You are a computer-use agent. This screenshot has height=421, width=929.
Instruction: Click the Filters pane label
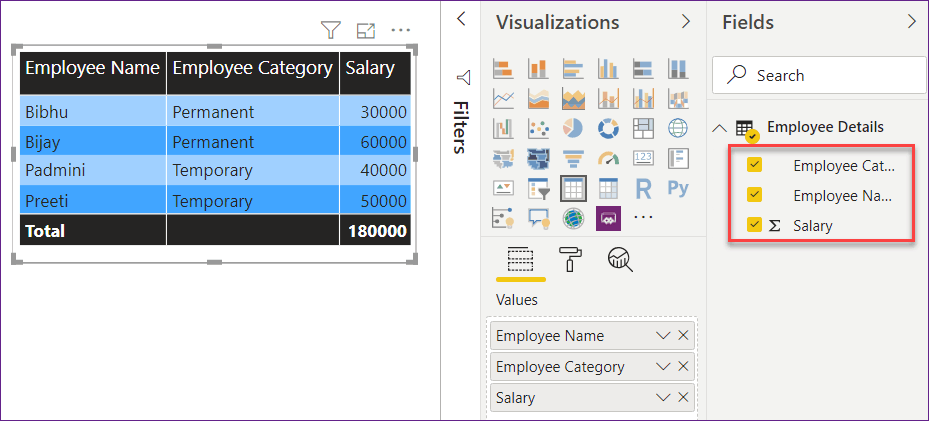tap(462, 127)
